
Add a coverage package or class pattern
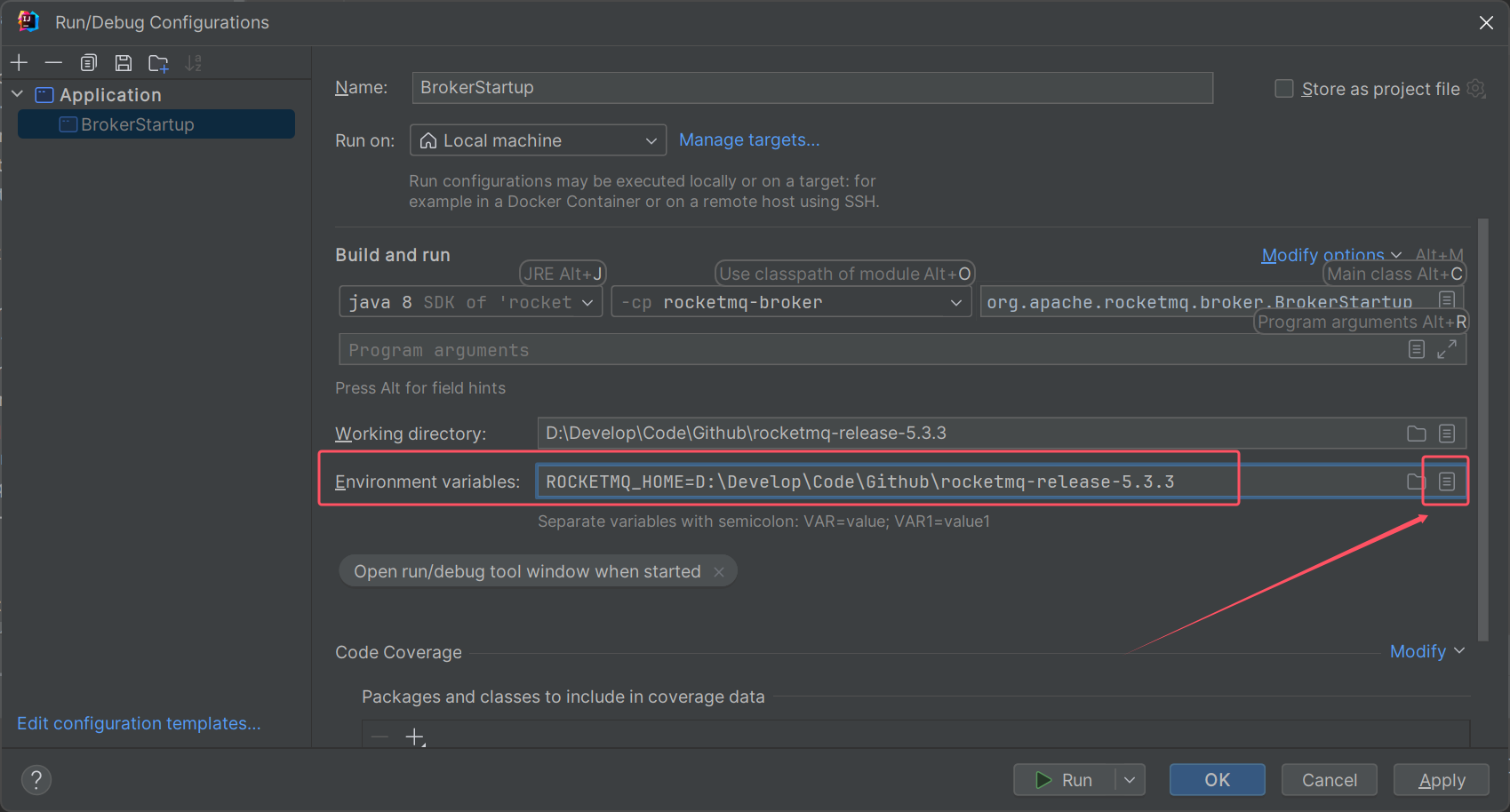tap(415, 737)
